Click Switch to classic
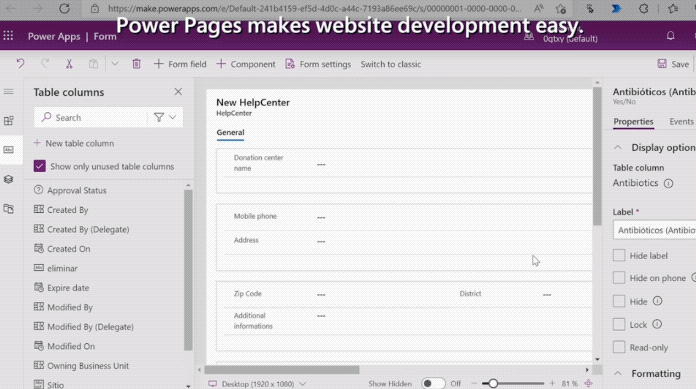Viewport: 696px width, 389px height. [391, 64]
